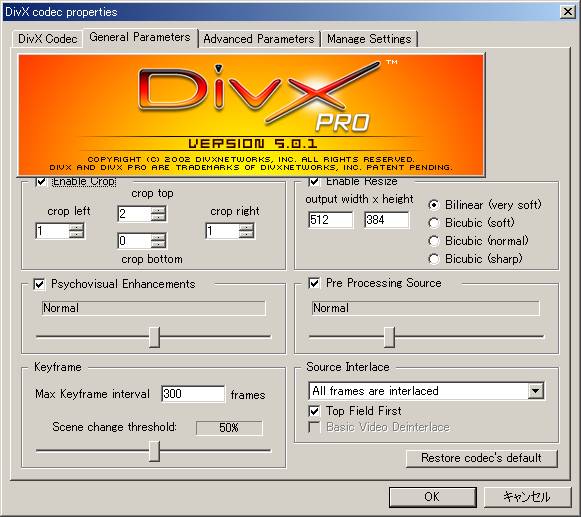Viewport: 581px width, 517px height.
Task: Click the crop left input field
Action: click(x=52, y=231)
